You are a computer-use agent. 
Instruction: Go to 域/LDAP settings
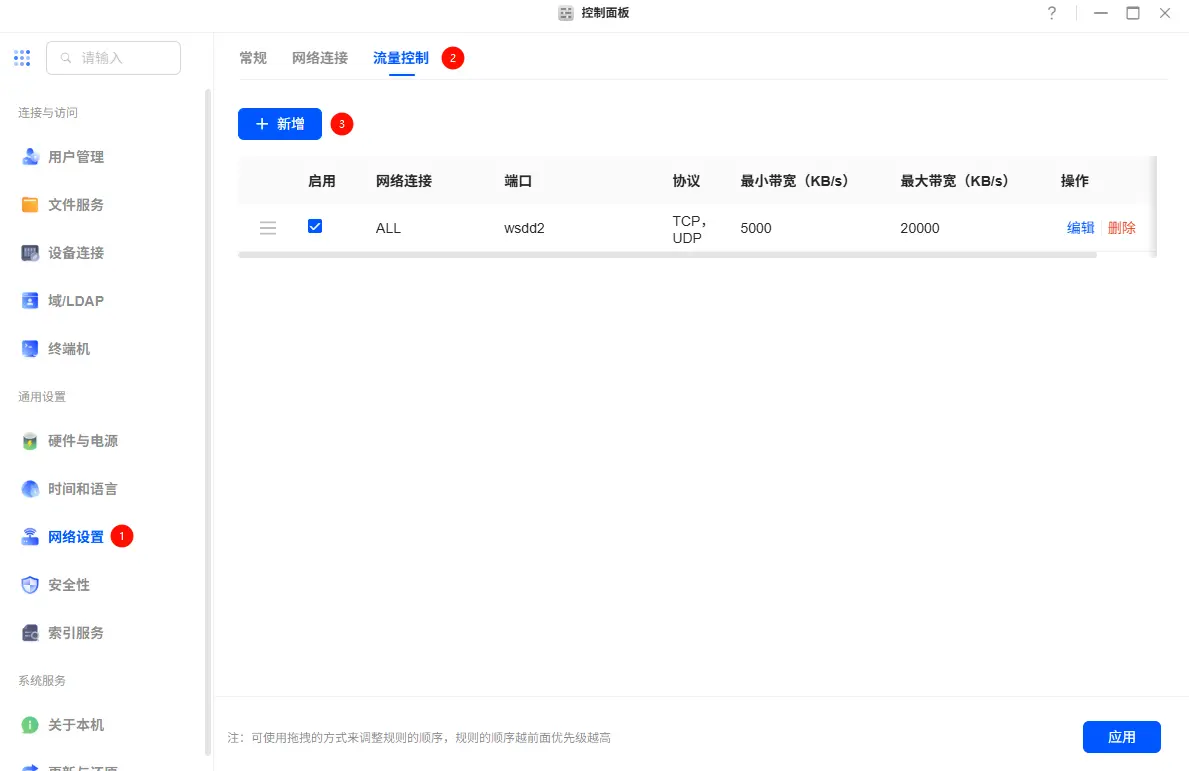click(76, 301)
